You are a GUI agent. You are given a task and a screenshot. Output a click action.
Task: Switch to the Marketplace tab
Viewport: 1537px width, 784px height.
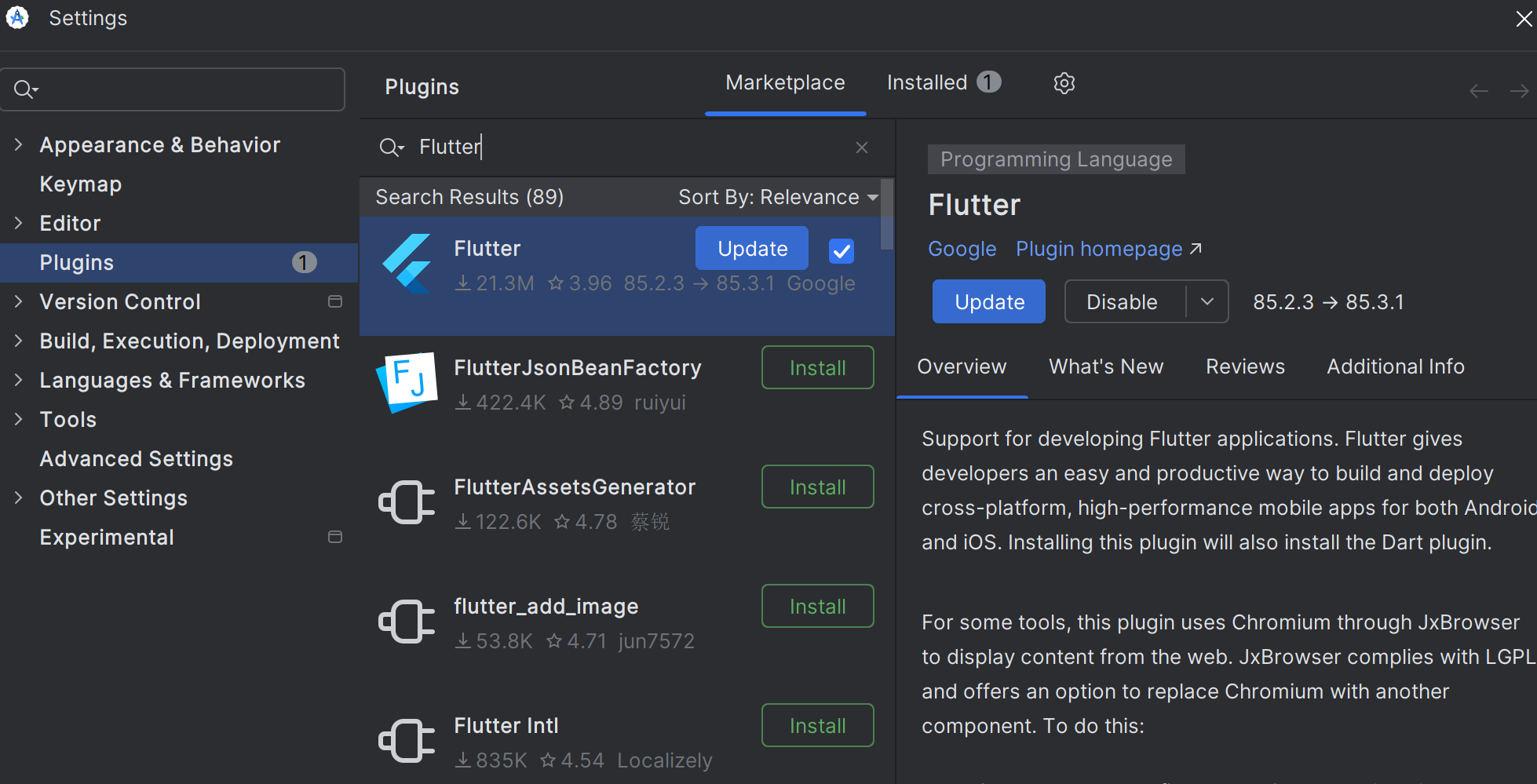785,82
